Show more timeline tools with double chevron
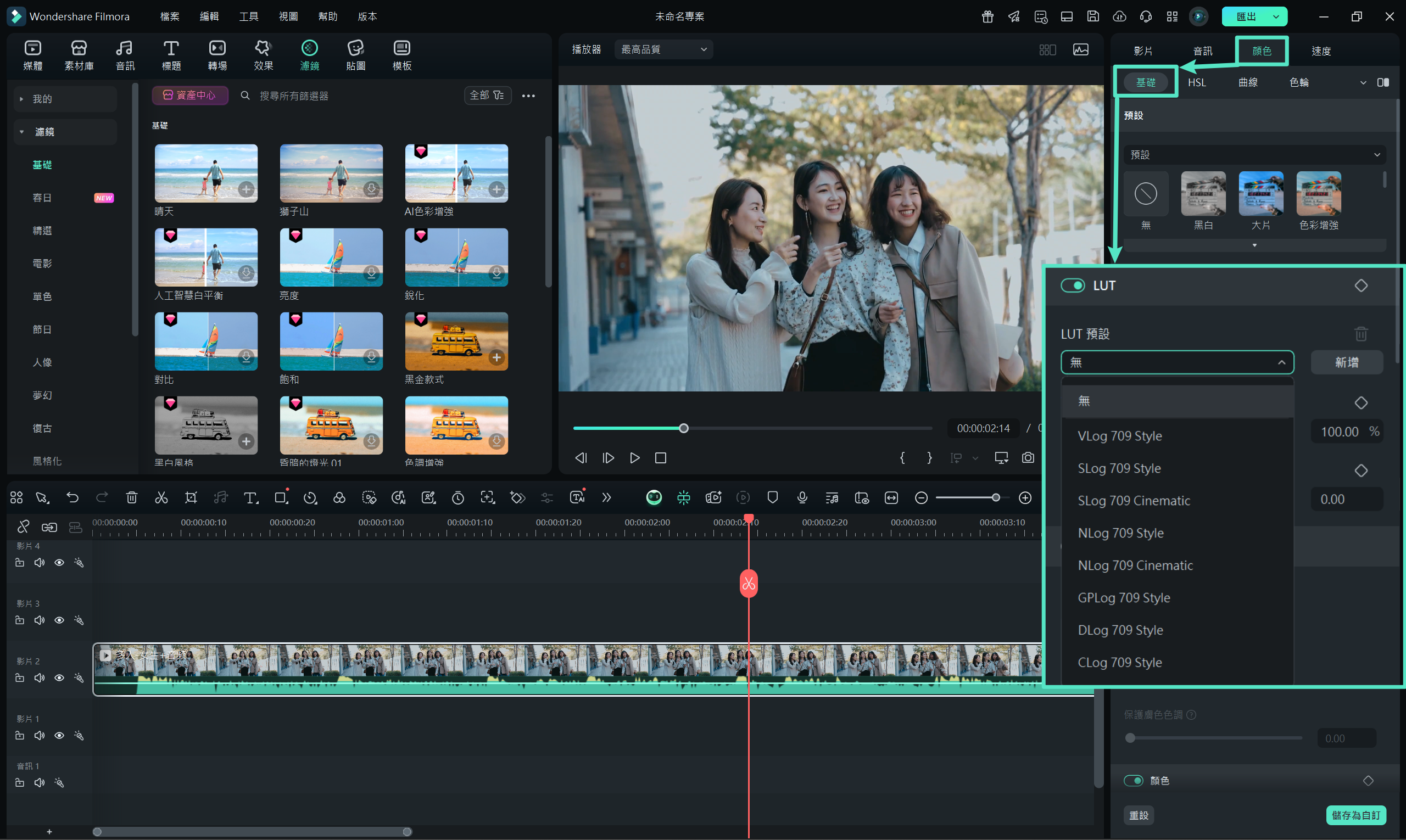 tap(606, 497)
